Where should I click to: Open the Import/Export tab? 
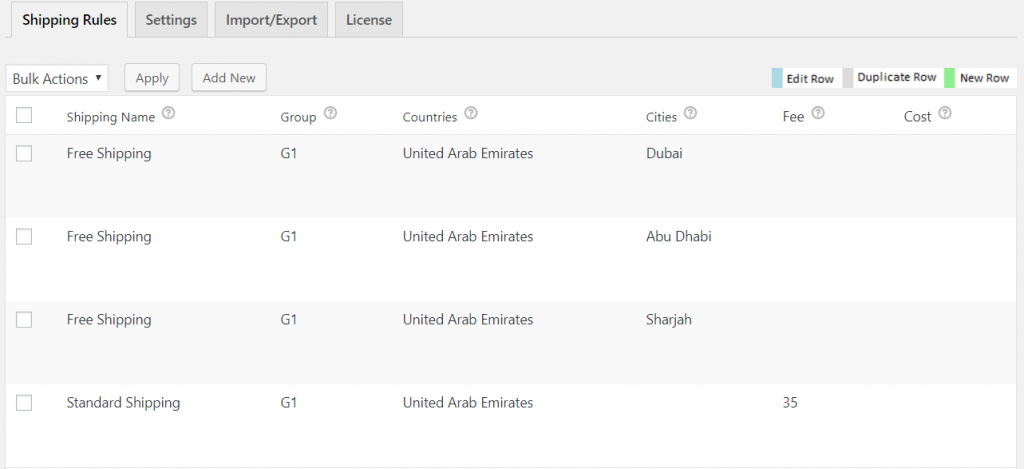click(271, 20)
